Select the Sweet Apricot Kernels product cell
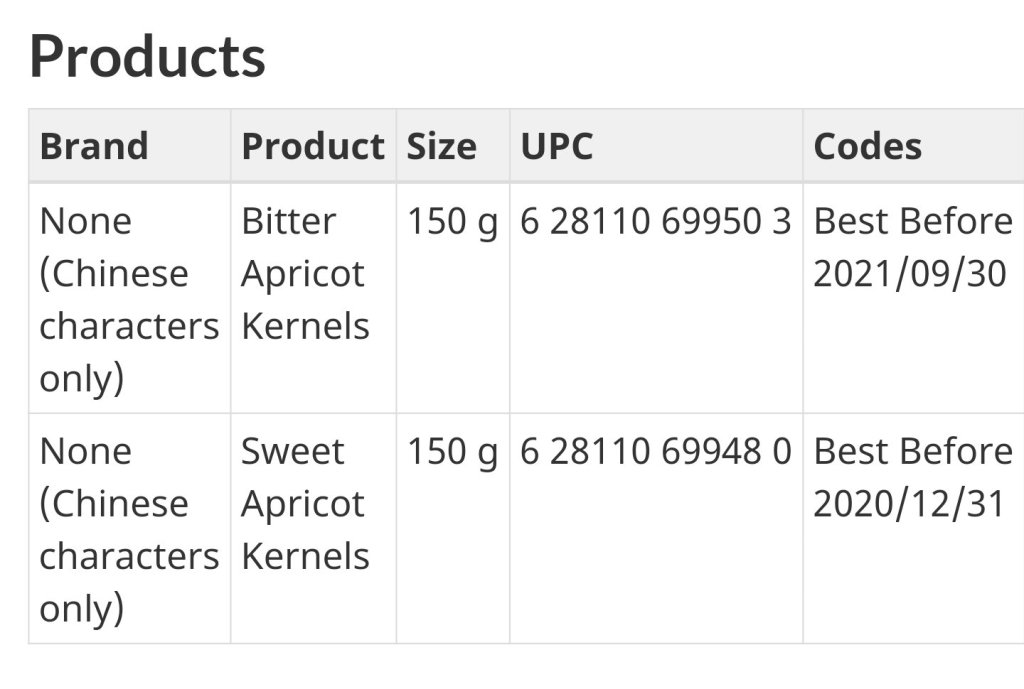 (305, 503)
